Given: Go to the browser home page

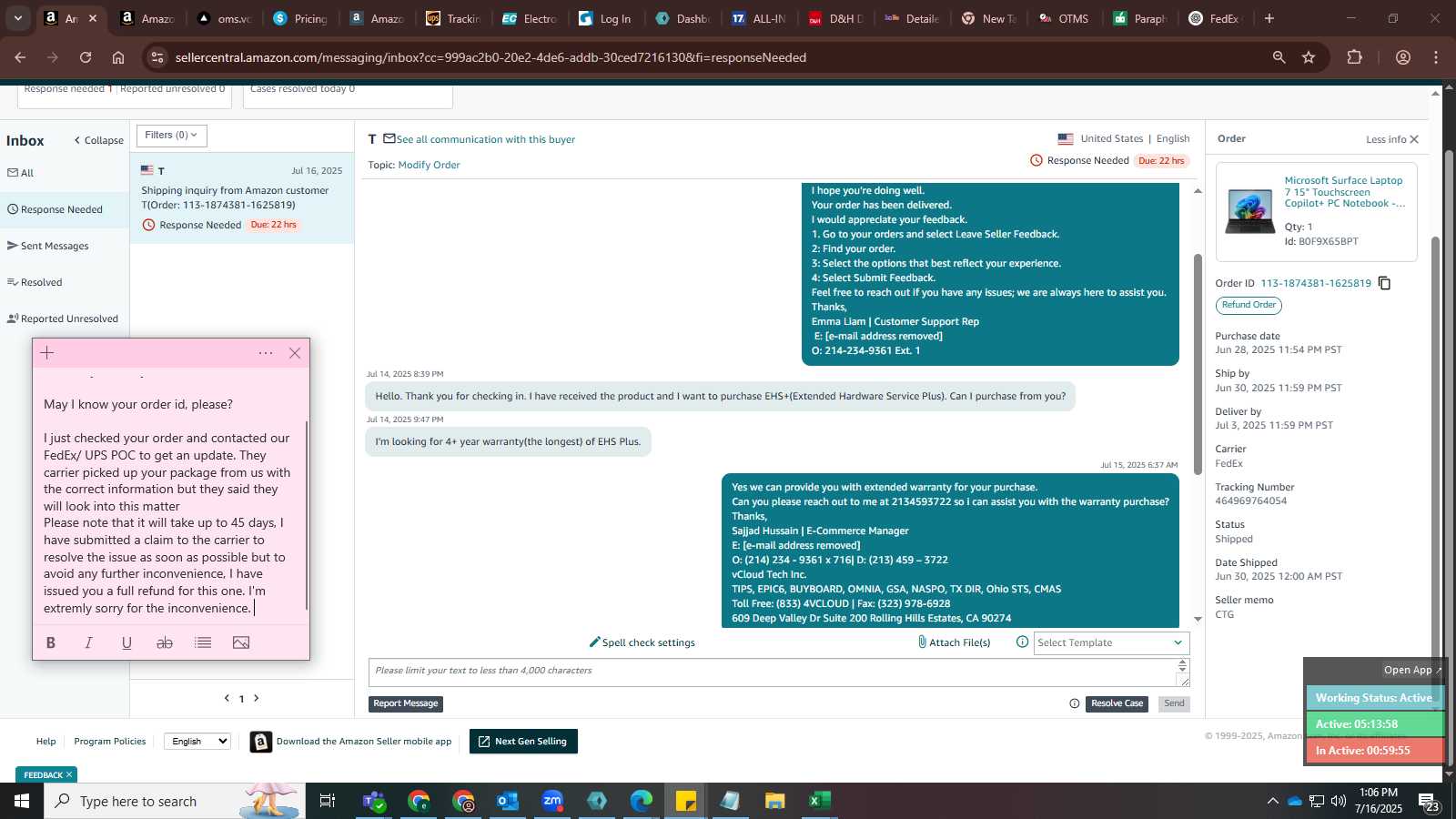Looking at the screenshot, I should 118,57.
